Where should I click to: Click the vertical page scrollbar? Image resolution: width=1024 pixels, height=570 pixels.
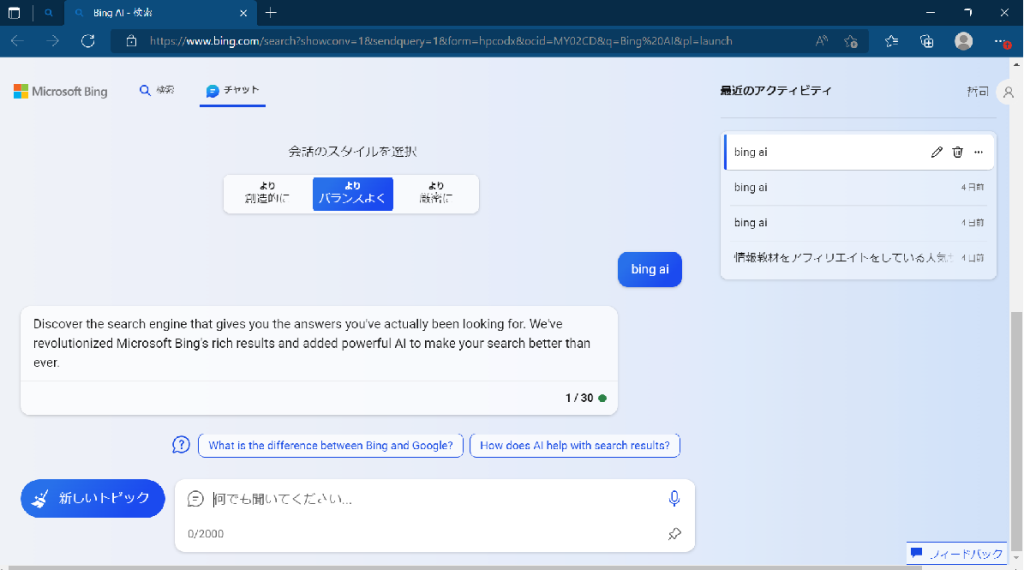pos(1016,431)
